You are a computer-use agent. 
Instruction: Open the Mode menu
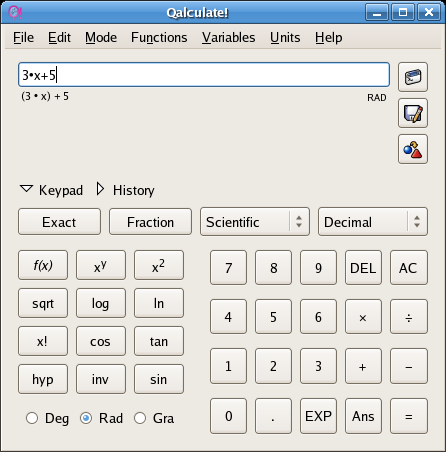coord(101,37)
